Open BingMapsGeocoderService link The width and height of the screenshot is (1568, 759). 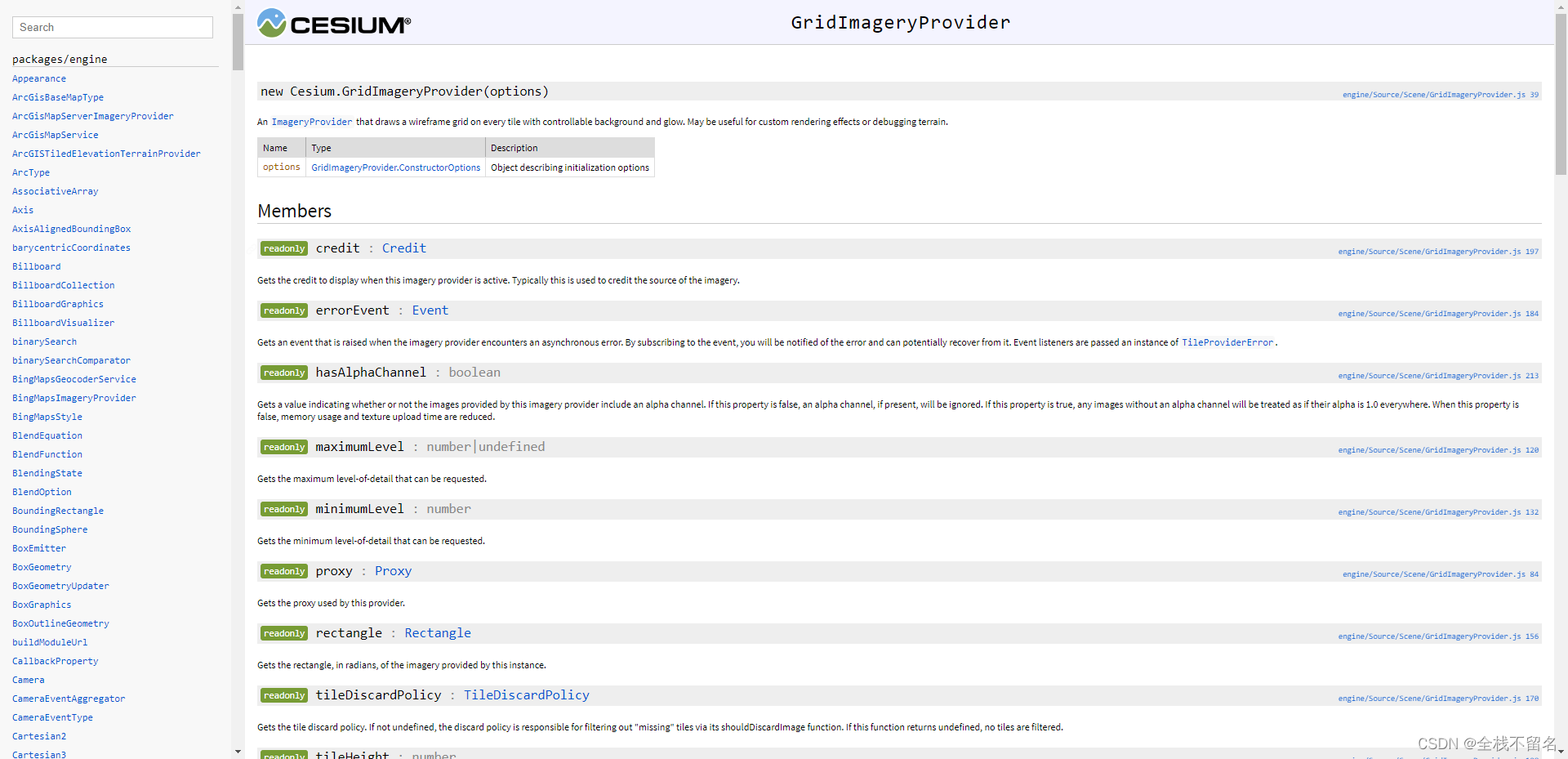click(74, 379)
